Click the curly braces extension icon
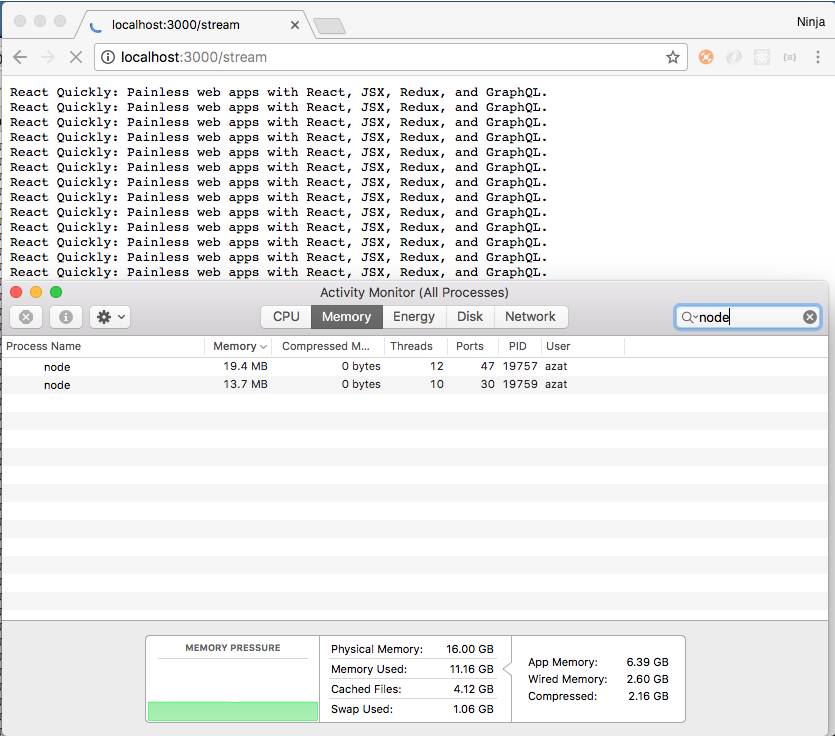The width and height of the screenshot is (835, 736). 790,57
